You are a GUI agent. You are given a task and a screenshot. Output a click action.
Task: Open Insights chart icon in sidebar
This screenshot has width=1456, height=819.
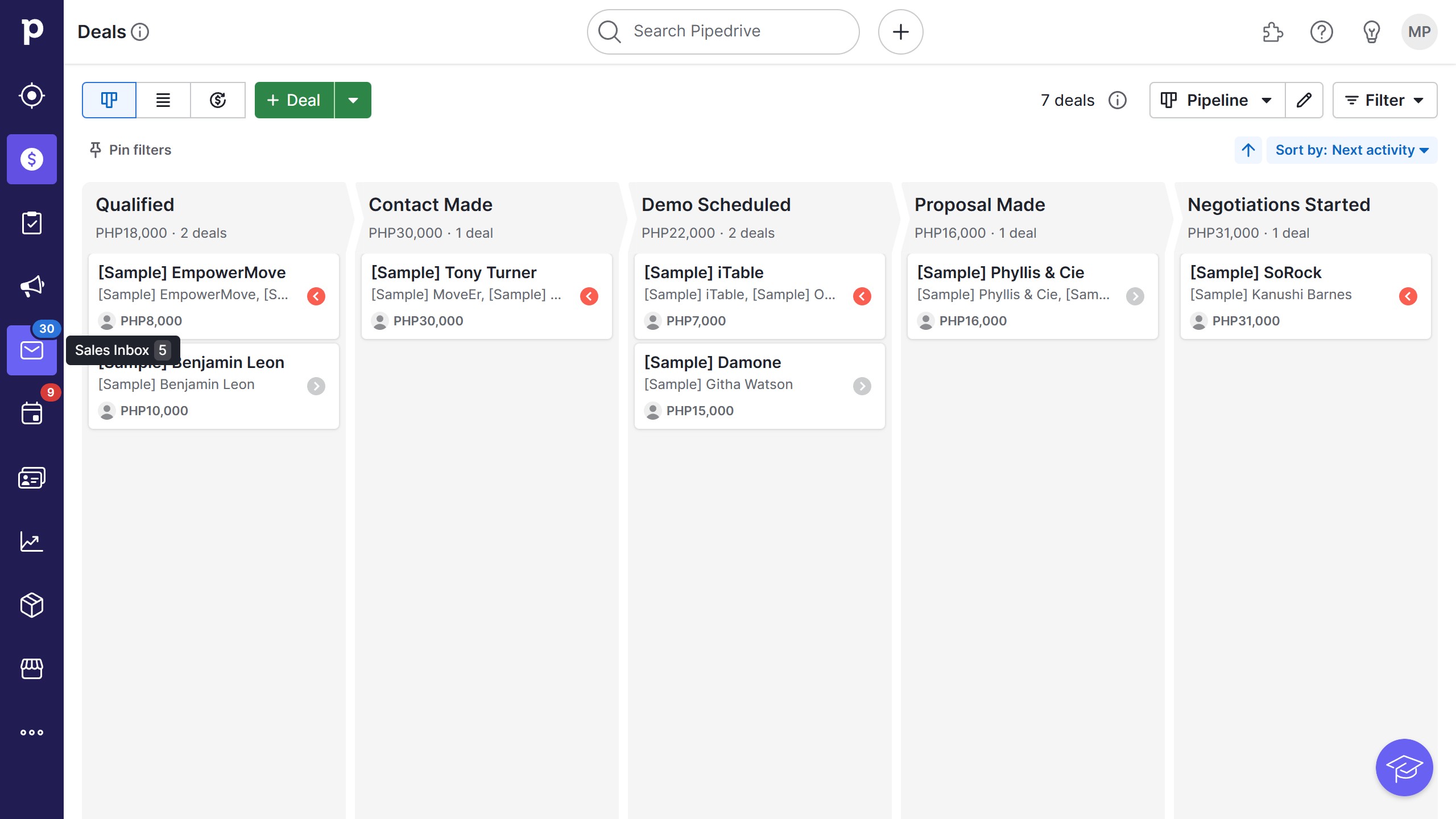(x=32, y=541)
